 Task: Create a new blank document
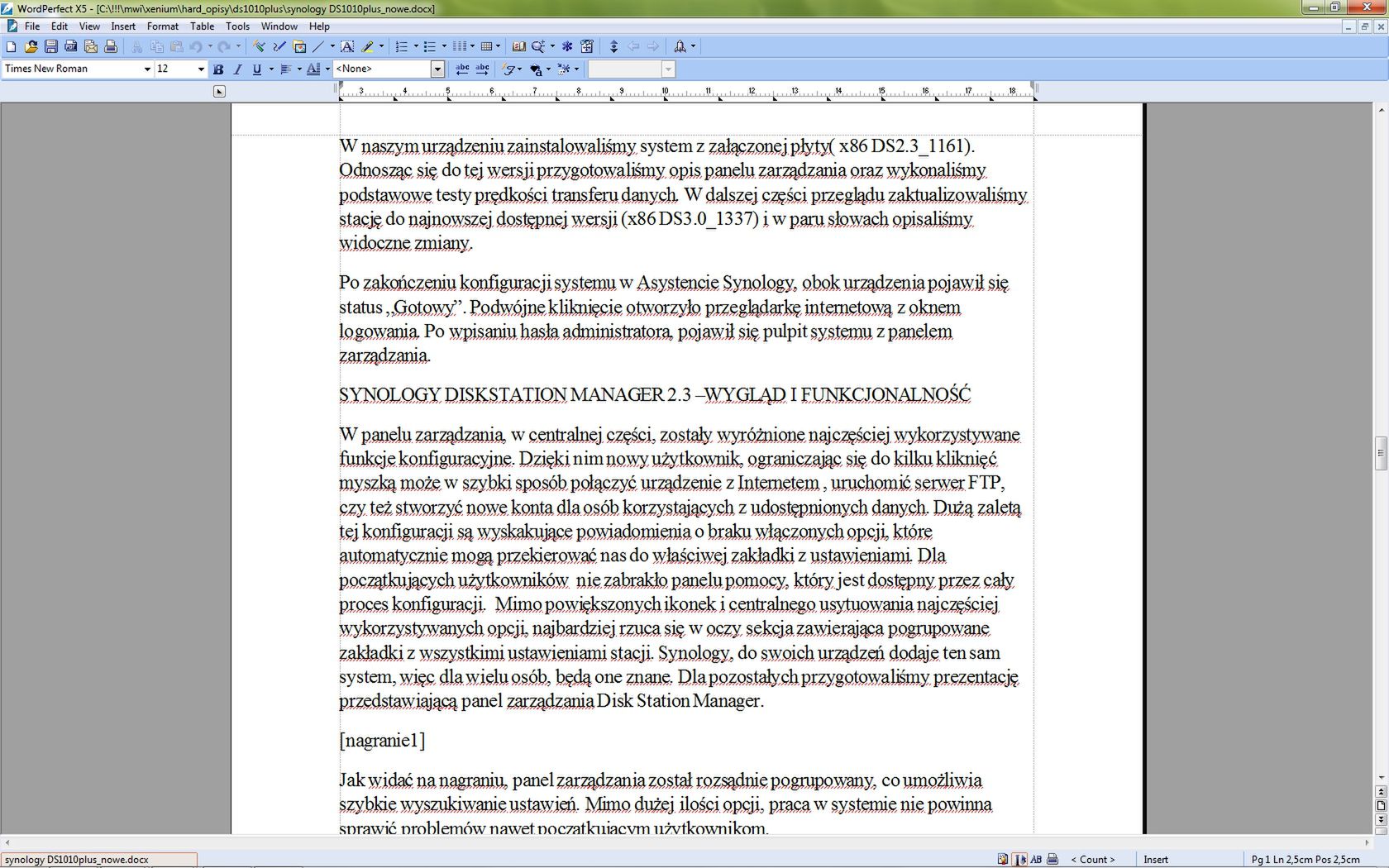pyautogui.click(x=11, y=47)
